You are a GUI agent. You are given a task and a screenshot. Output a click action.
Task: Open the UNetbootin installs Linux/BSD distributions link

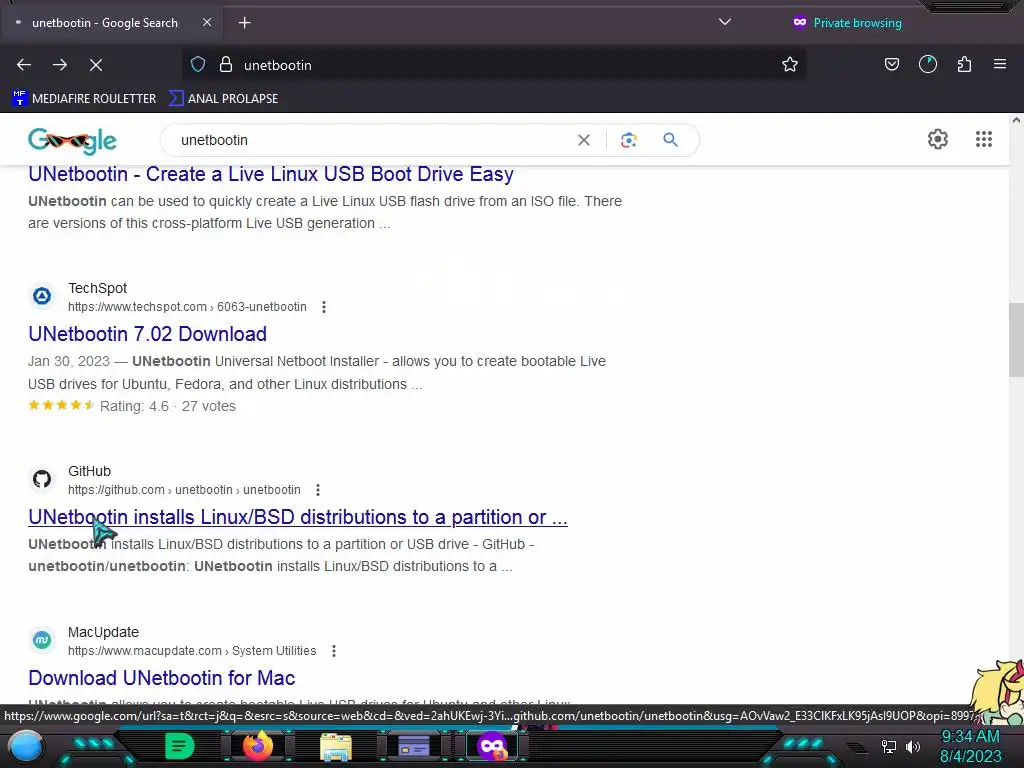pyautogui.click(x=298, y=517)
